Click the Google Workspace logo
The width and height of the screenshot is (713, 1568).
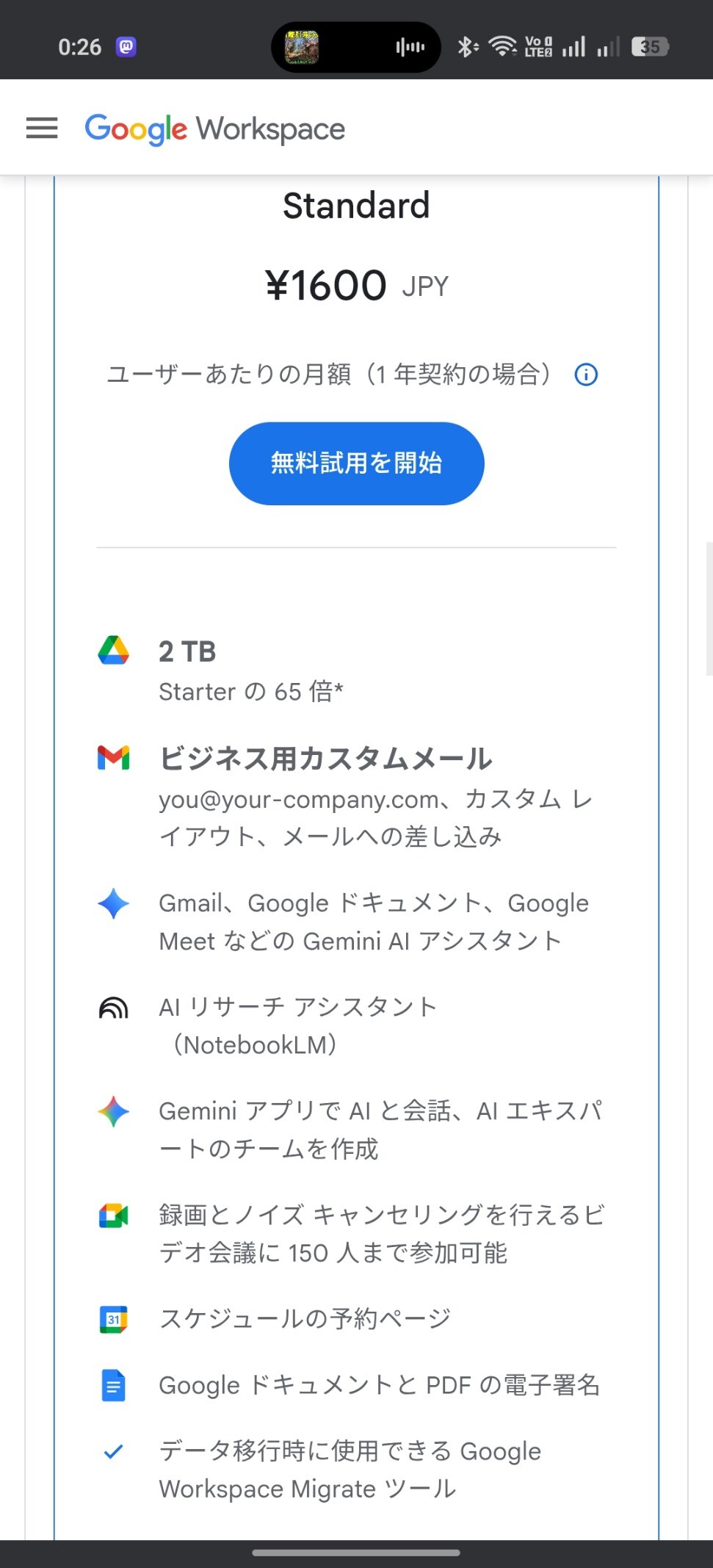(x=214, y=129)
